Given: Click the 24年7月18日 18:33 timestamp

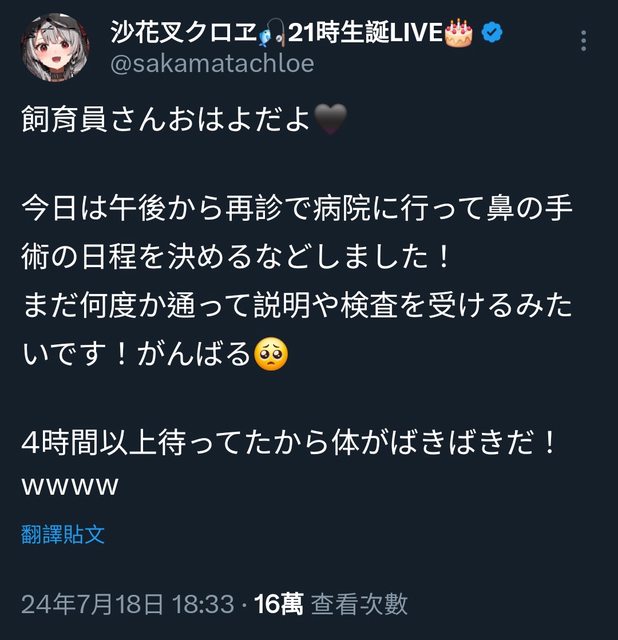Looking at the screenshot, I should click(128, 604).
